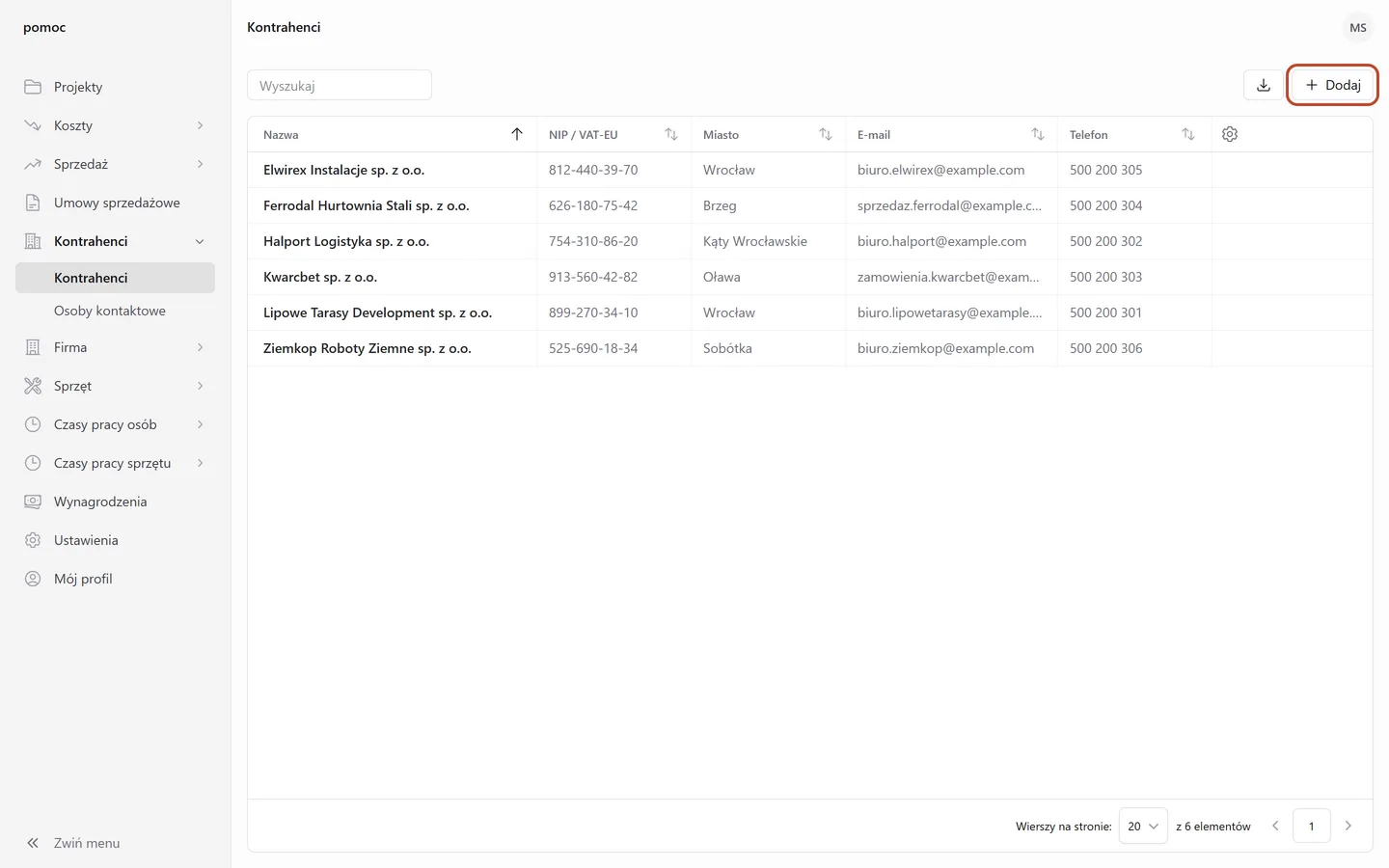
Task: Click the Wynagrodzenia money icon
Action: click(33, 502)
